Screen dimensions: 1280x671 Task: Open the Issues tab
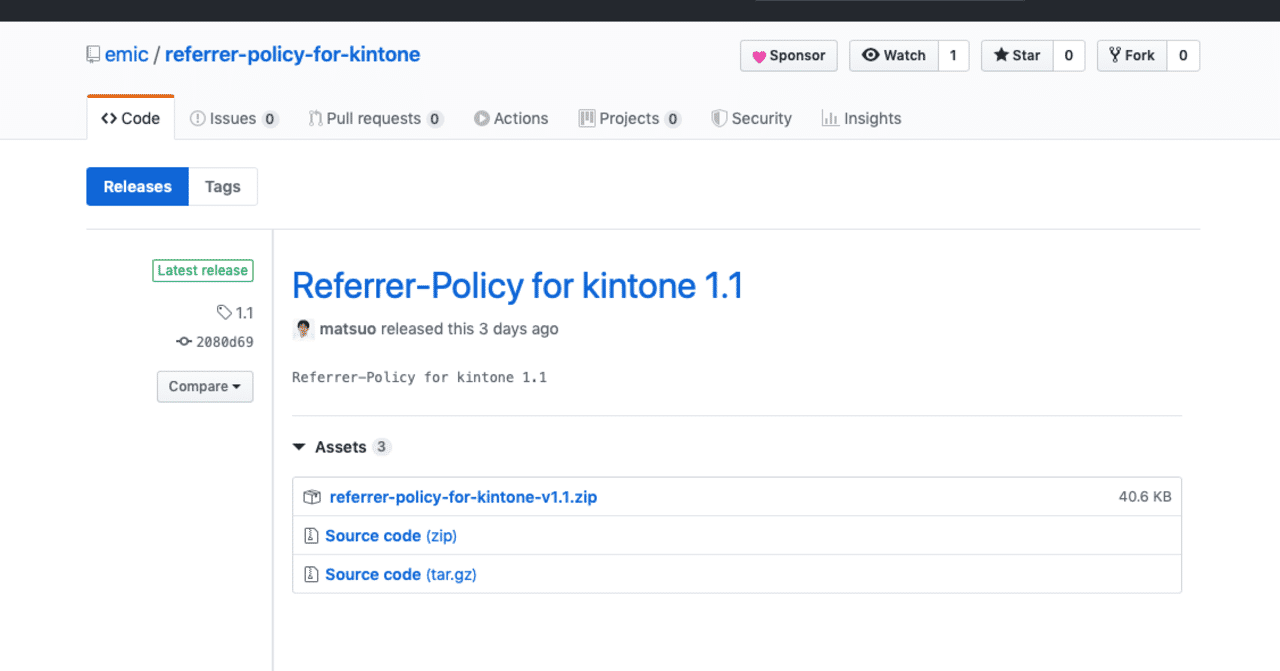point(234,118)
